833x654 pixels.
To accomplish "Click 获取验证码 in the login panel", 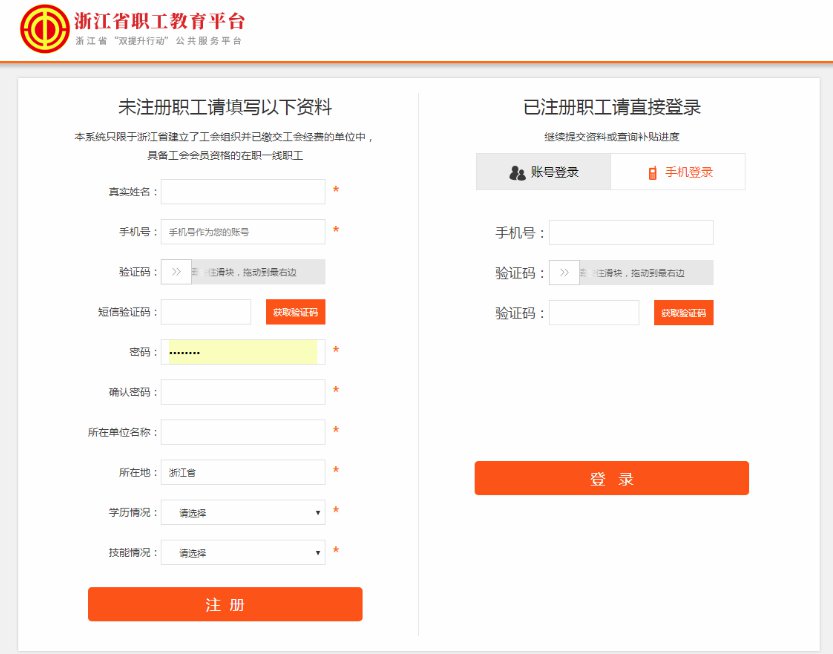I will [684, 313].
